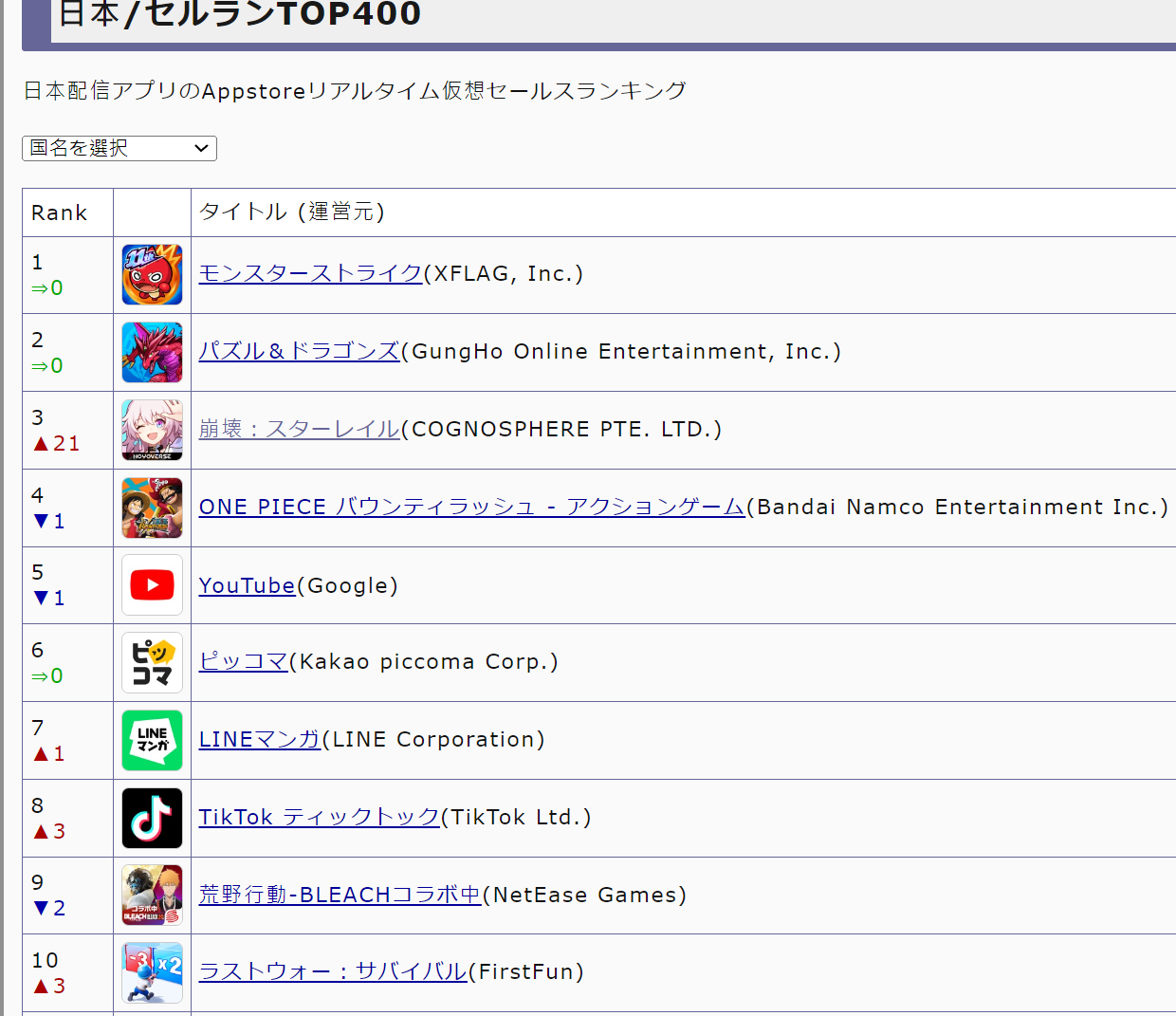This screenshot has height=1016, width=1176.
Task: Click the ▲21 rank change for rank 3
Action: pos(56,443)
